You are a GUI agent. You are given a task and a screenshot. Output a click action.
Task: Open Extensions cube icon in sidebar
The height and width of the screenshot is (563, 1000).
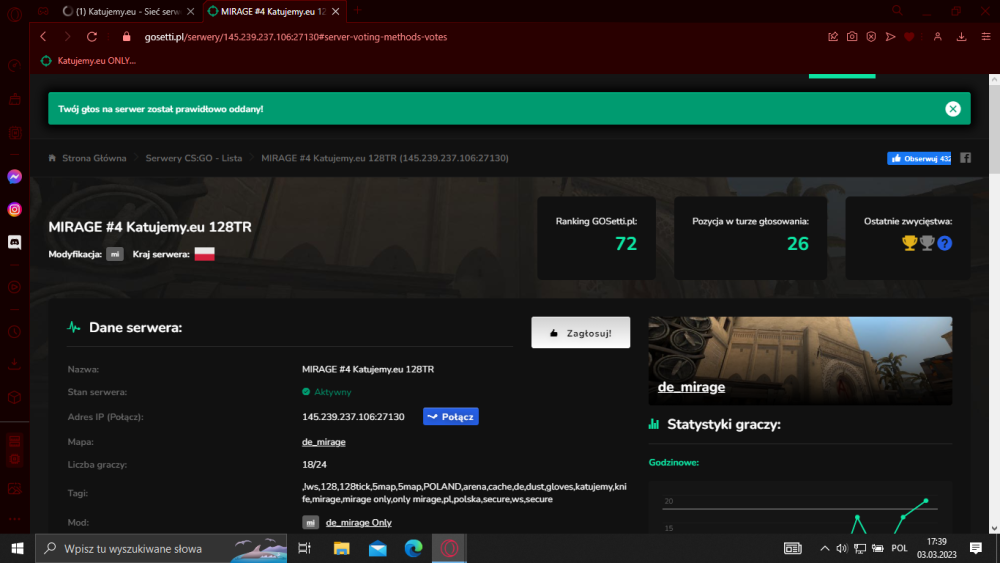coord(14,397)
